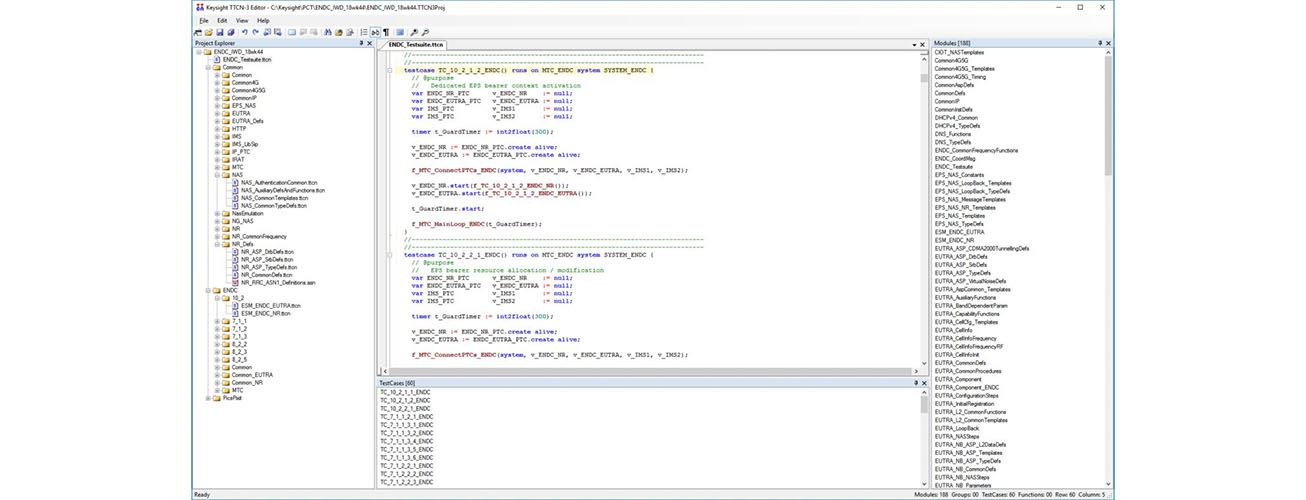The width and height of the screenshot is (1306, 500).
Task: Select TC_7_1_1_3_1_ENDC in the TestCases list
Action: point(407,425)
